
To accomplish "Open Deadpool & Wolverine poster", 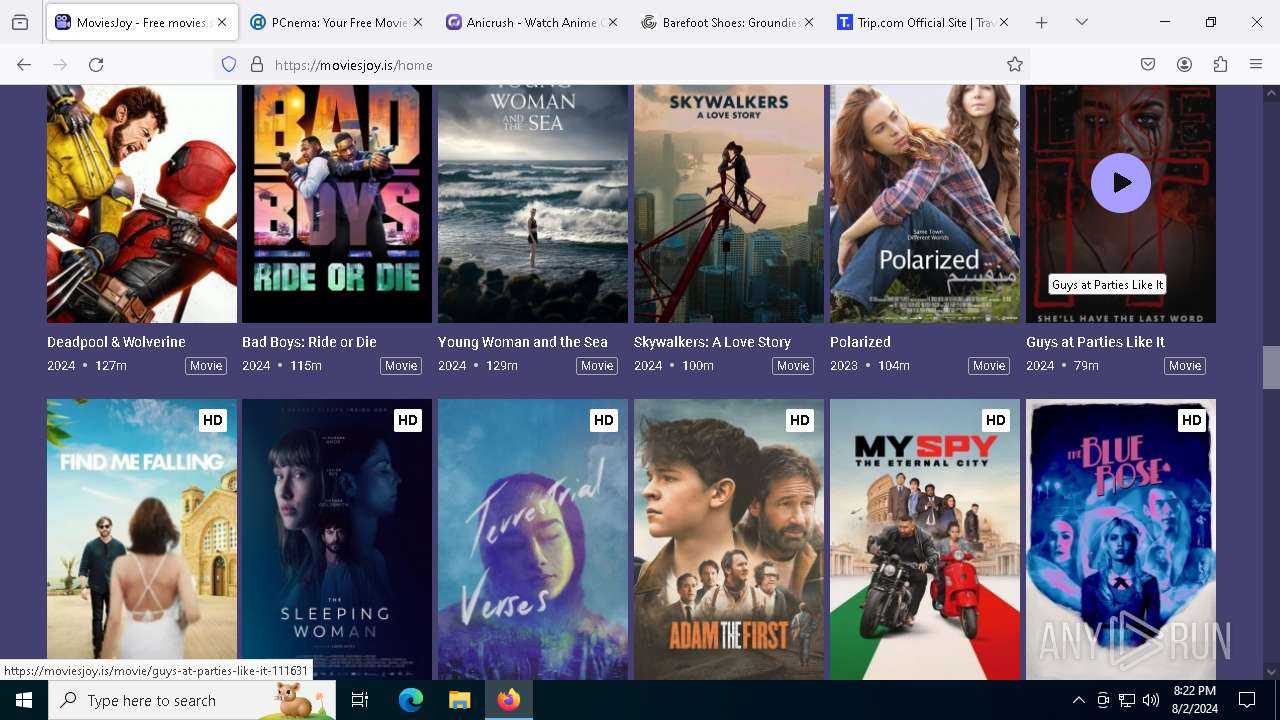I will click(x=142, y=204).
